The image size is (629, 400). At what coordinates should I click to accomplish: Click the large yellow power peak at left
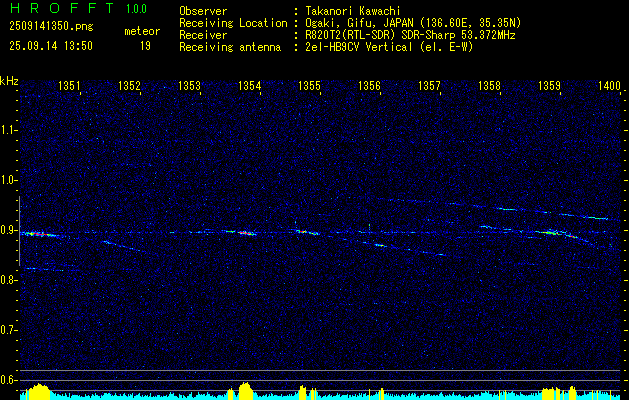pos(38,391)
